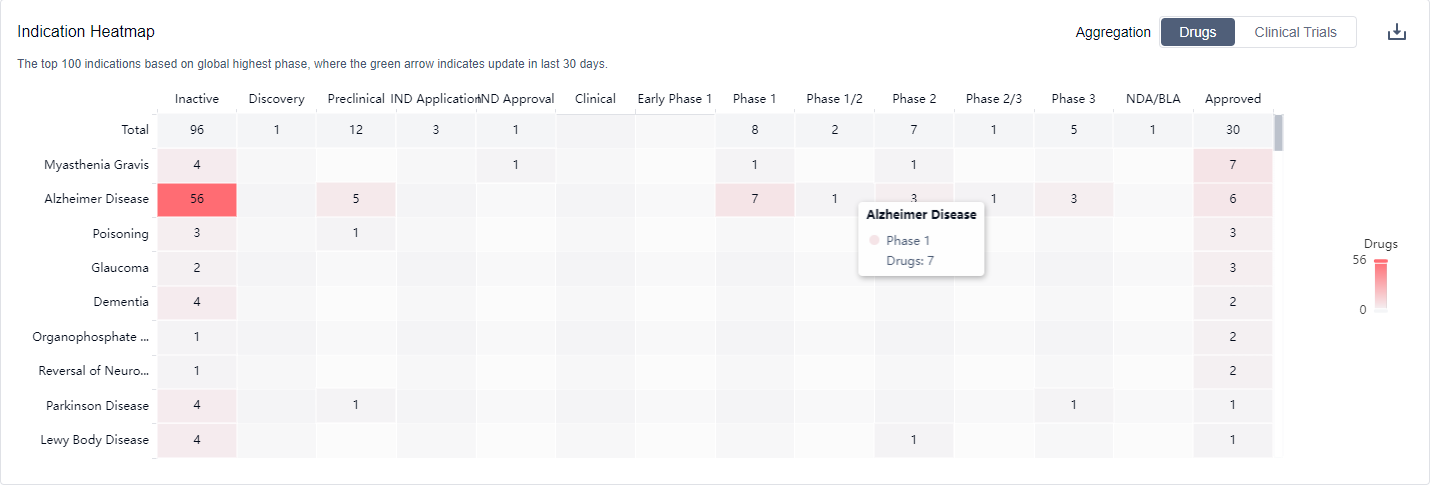Click the NDA/BLA column header
Image resolution: width=1432 pixels, height=487 pixels.
1153,99
